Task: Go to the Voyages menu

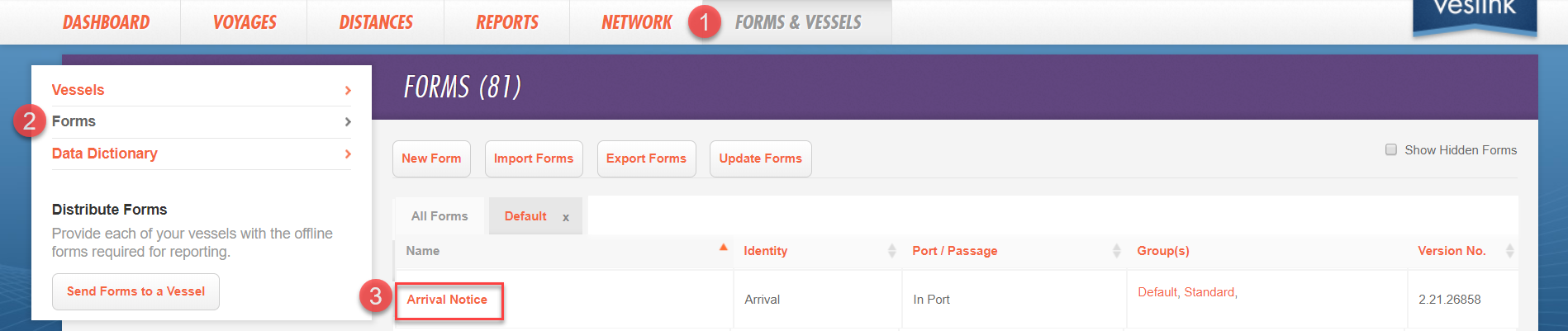Action: 245,22
